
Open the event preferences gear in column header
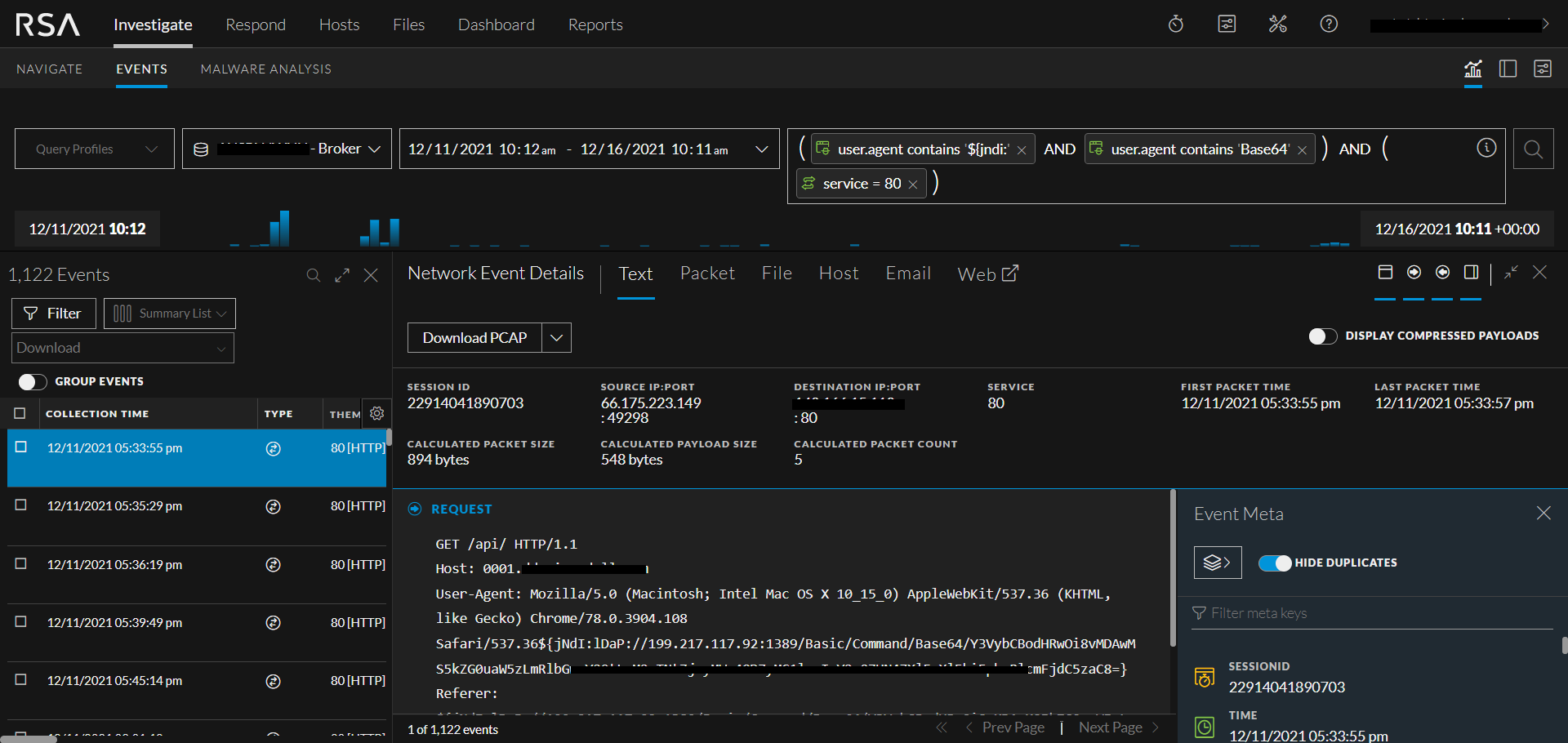point(376,413)
